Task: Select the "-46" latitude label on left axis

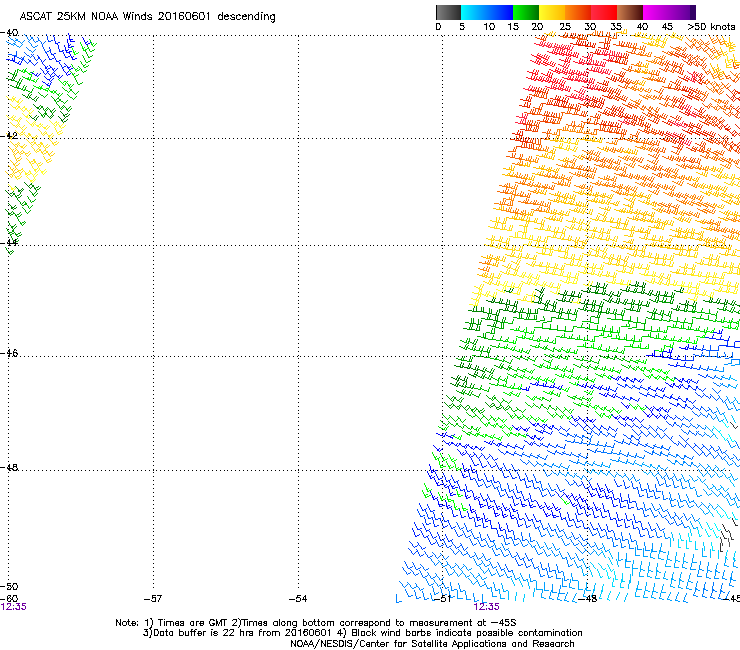Action: (x=9, y=353)
